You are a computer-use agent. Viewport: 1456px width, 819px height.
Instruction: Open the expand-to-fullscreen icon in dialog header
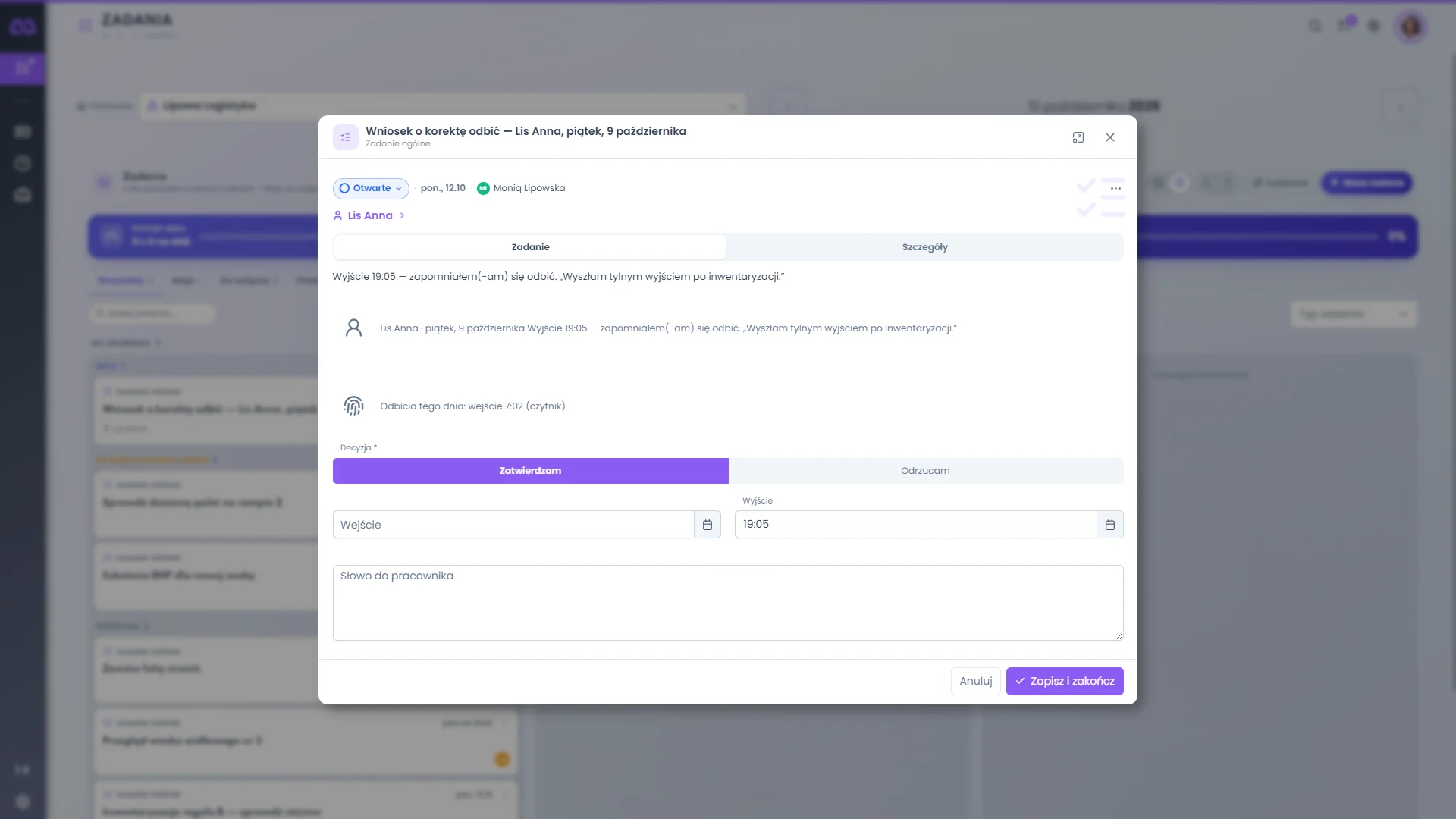[x=1078, y=137]
